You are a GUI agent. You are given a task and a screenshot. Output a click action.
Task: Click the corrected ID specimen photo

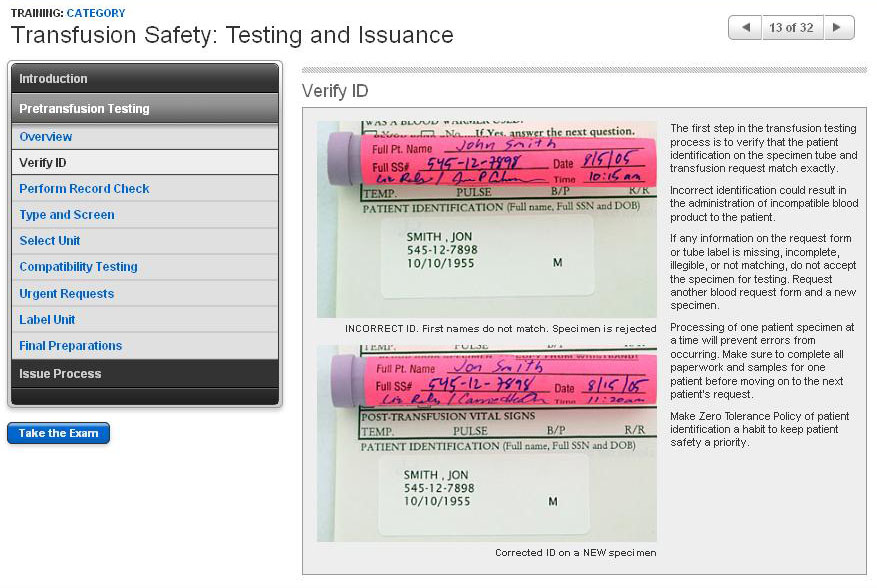tap(487, 443)
